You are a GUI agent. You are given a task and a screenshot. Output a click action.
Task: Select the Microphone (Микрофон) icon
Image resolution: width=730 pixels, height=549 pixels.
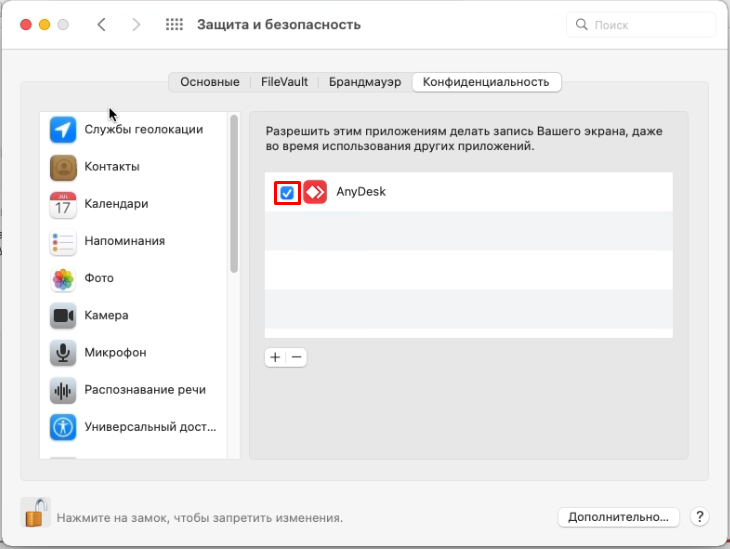pos(63,353)
